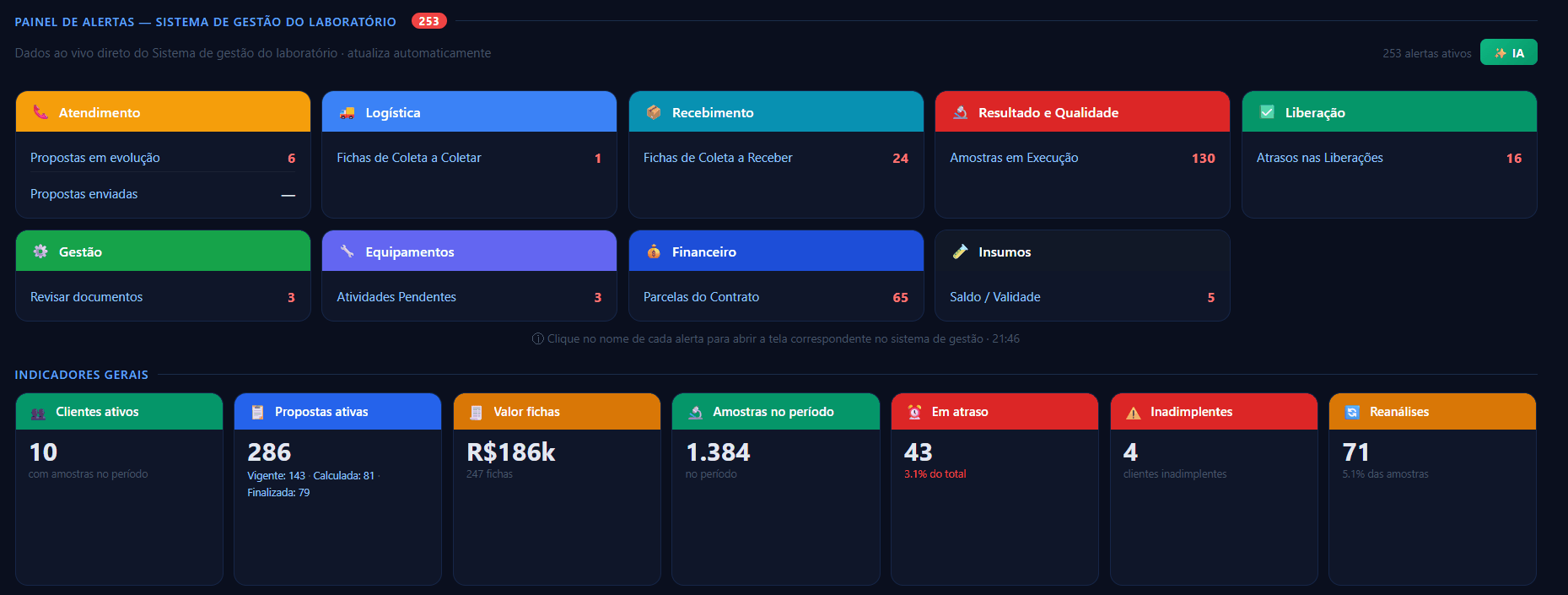Click the document icon in Propostas ativas card
Screen dimensions: 1568x595
click(257, 412)
